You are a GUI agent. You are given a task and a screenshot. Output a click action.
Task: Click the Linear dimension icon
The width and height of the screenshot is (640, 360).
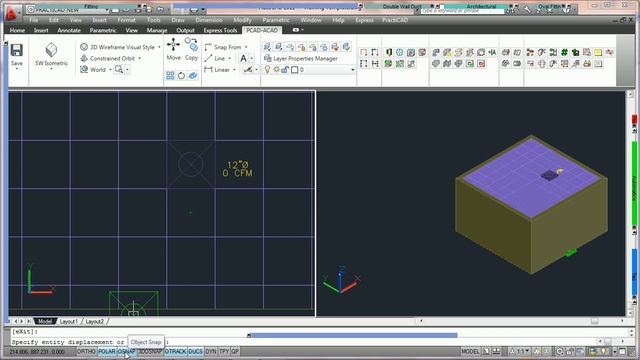[x=209, y=69]
